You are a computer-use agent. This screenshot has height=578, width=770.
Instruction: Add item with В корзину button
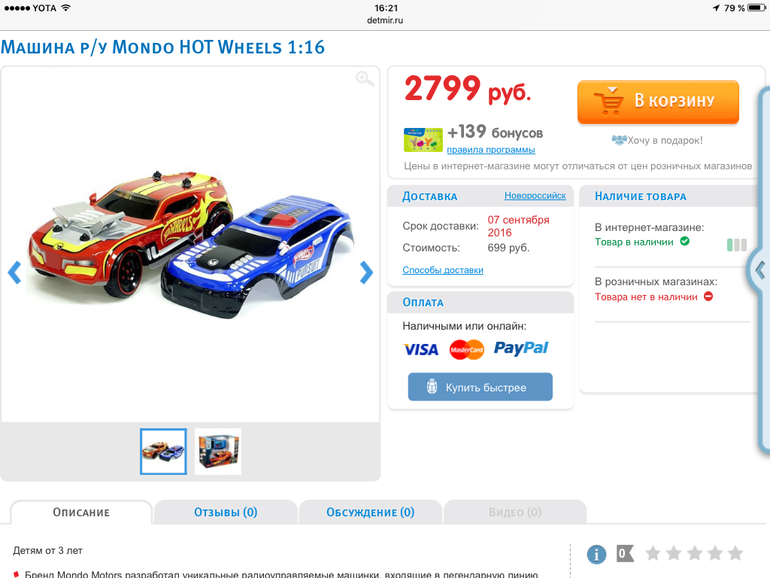[x=658, y=102]
